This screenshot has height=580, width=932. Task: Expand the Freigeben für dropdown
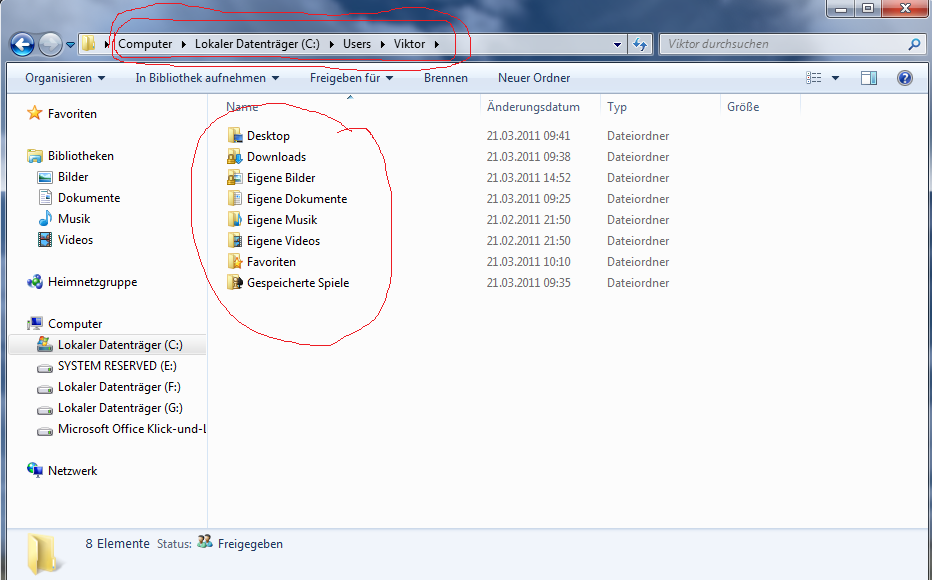click(x=351, y=78)
